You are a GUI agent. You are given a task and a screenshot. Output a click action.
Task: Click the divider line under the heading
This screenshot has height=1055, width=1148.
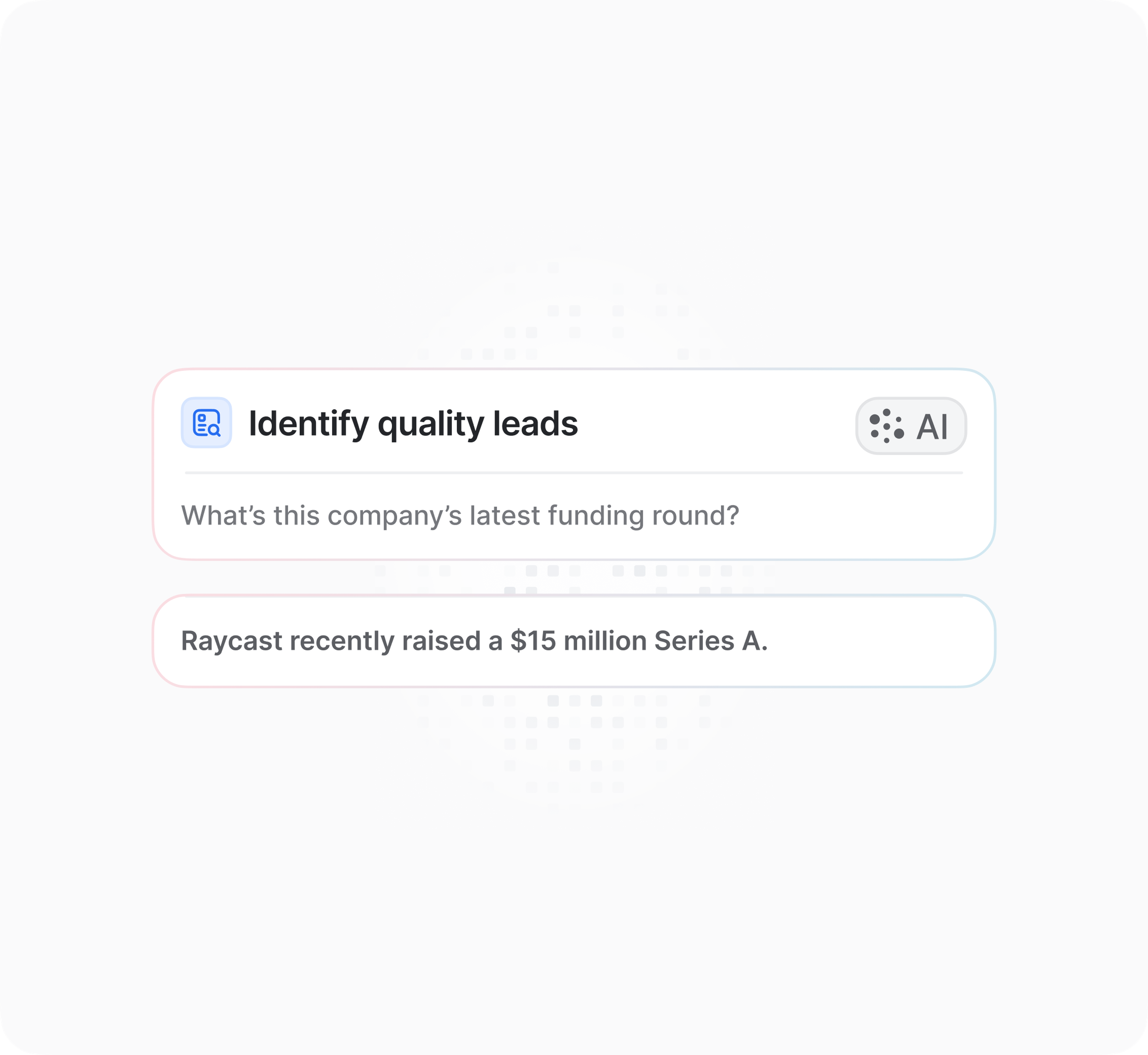(573, 473)
